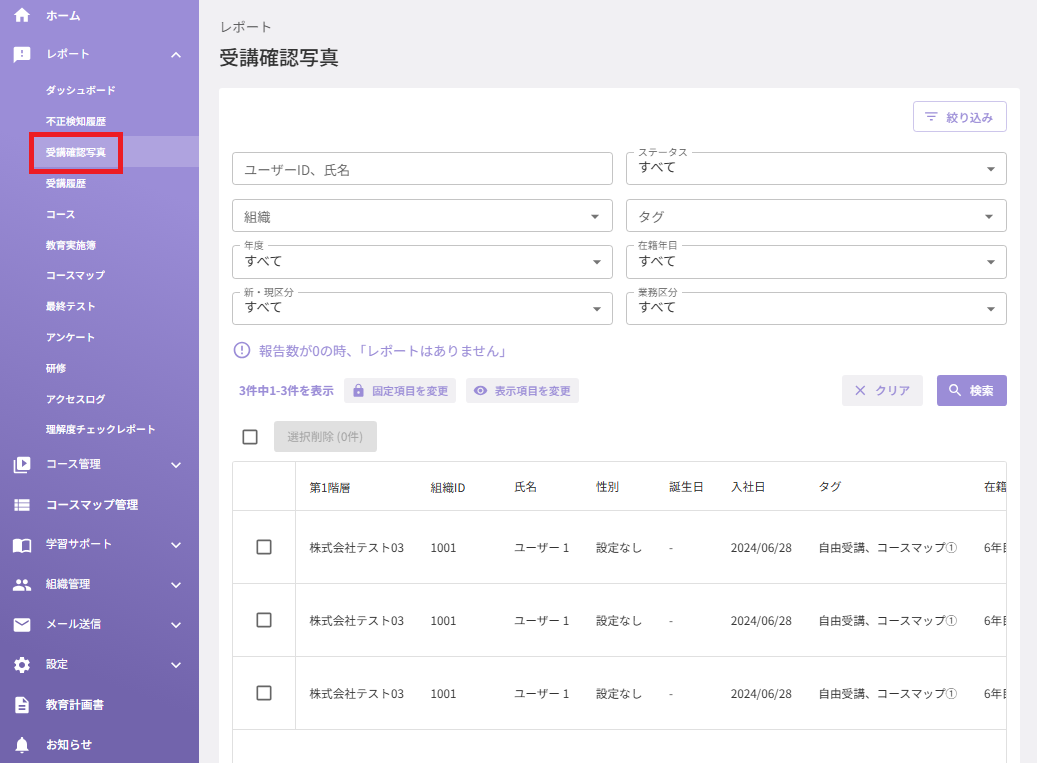Click the ユーザーID、氏名 input field
1037x763 pixels.
pyautogui.click(x=422, y=169)
